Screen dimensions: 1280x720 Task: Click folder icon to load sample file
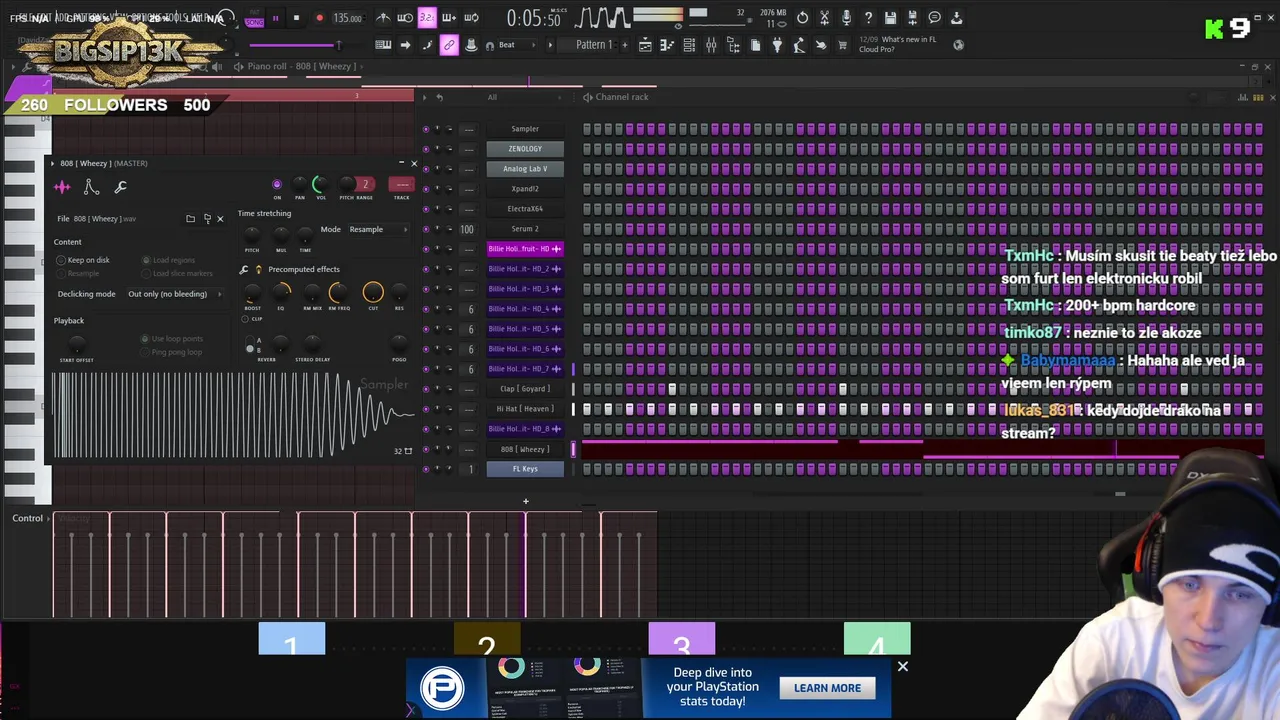coord(190,218)
